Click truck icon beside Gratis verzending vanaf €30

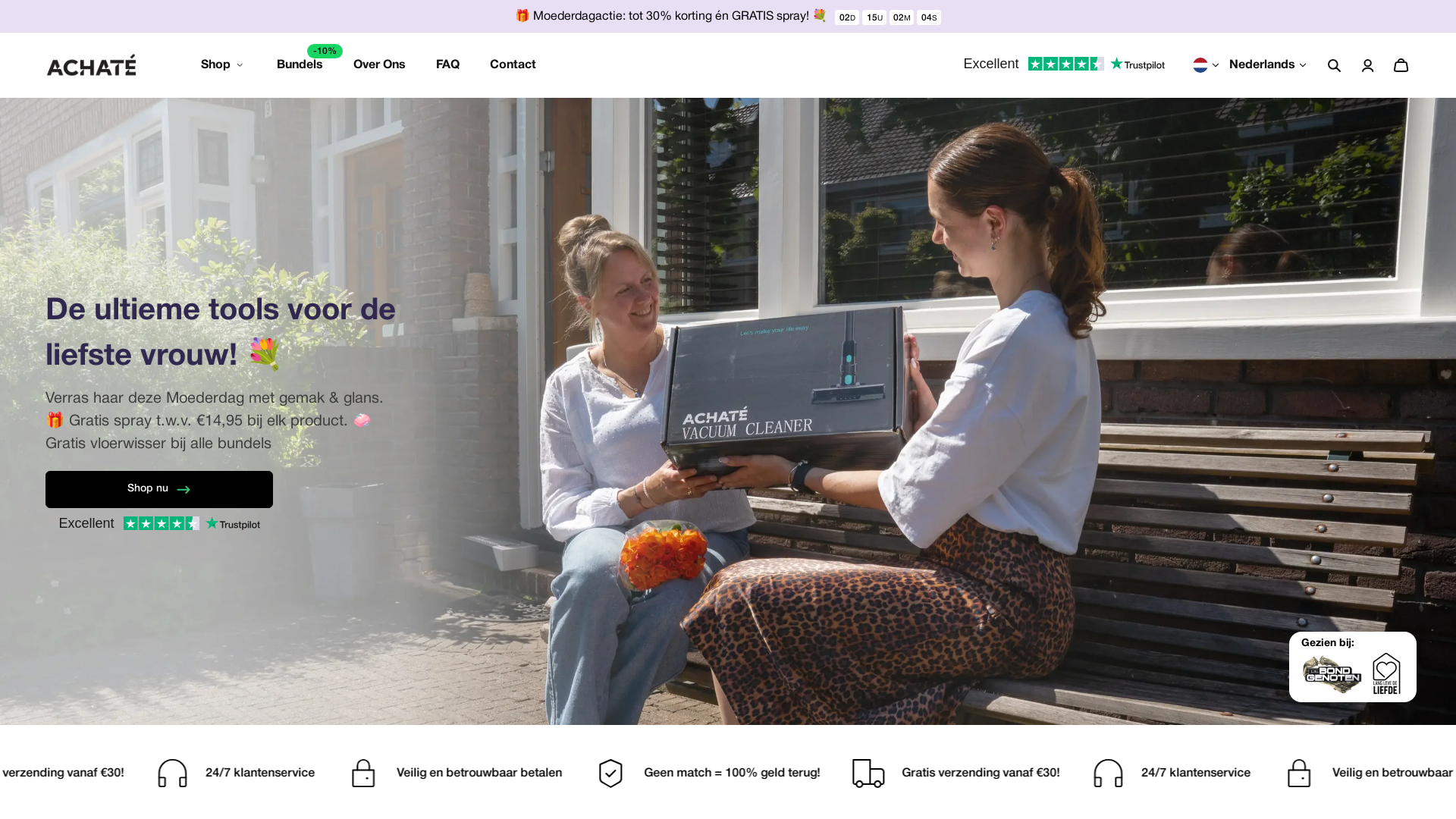pos(868,773)
